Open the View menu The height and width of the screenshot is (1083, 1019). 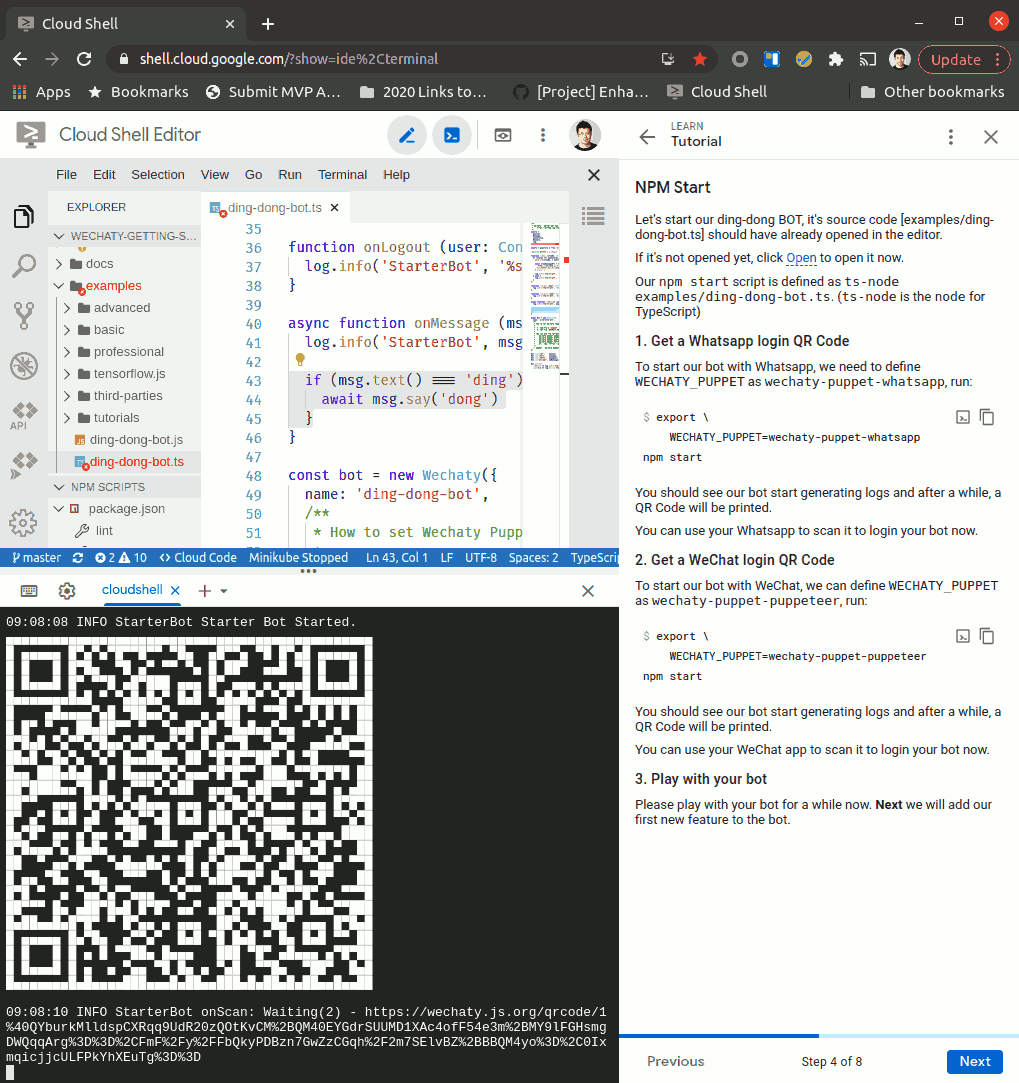(215, 175)
